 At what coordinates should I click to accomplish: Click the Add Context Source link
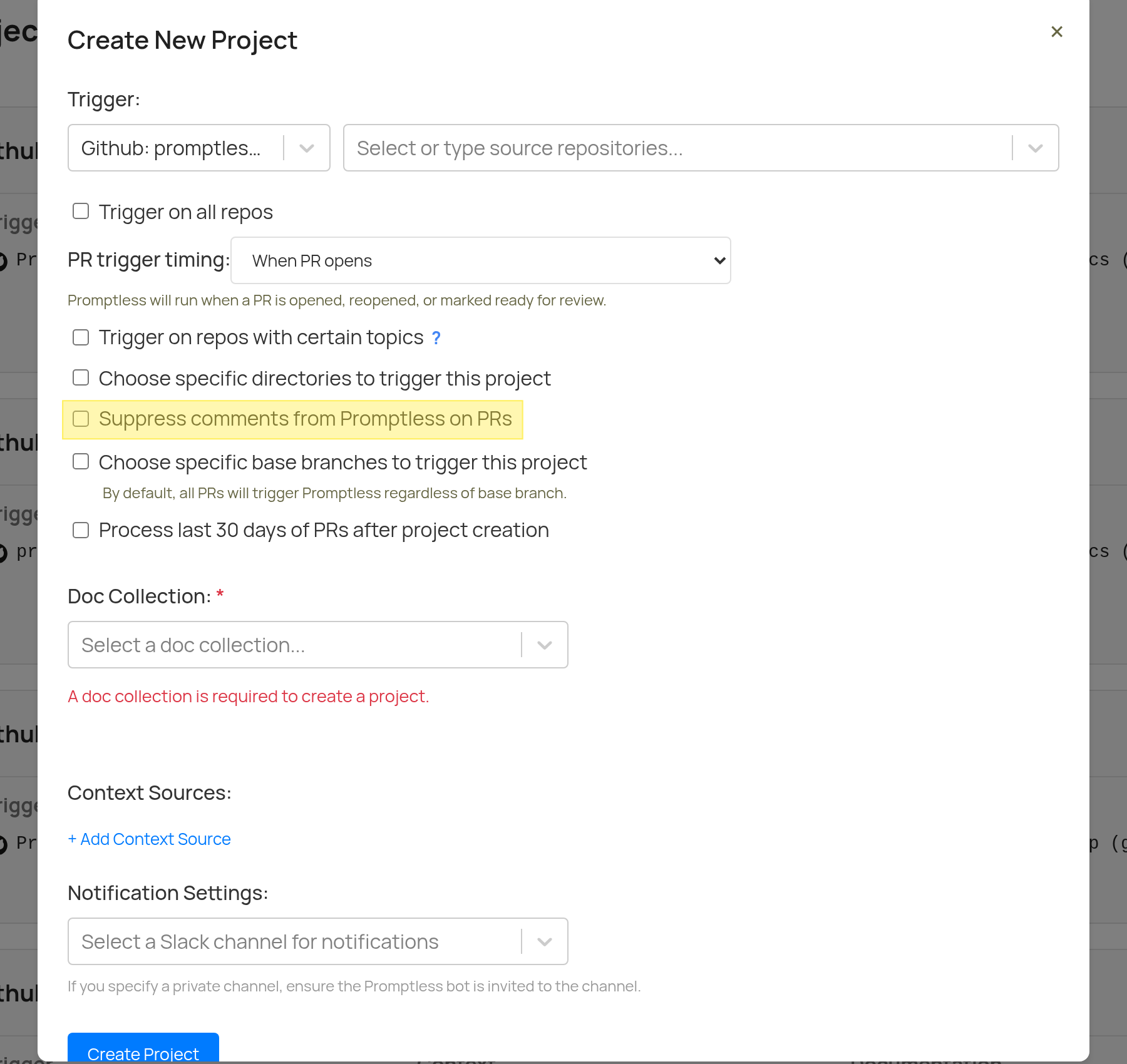(x=148, y=839)
